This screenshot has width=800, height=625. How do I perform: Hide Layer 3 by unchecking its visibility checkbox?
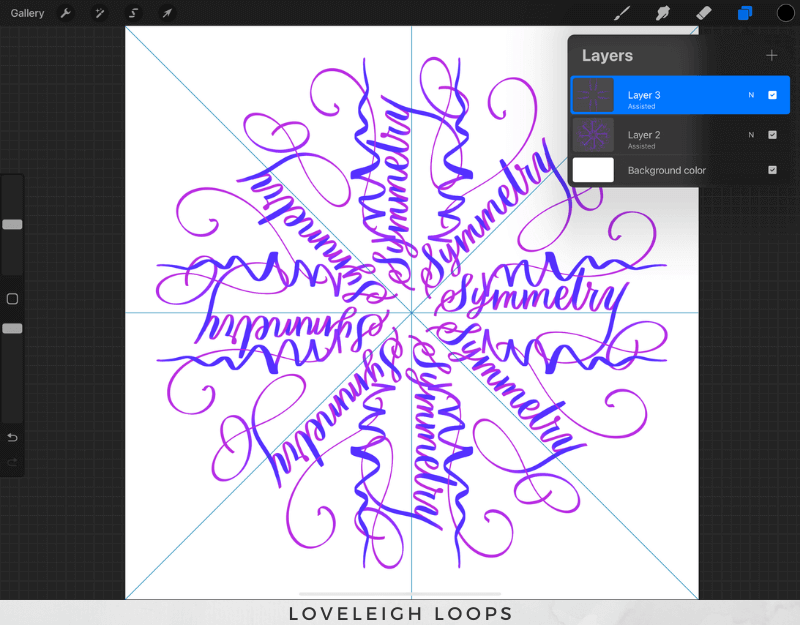[771, 94]
